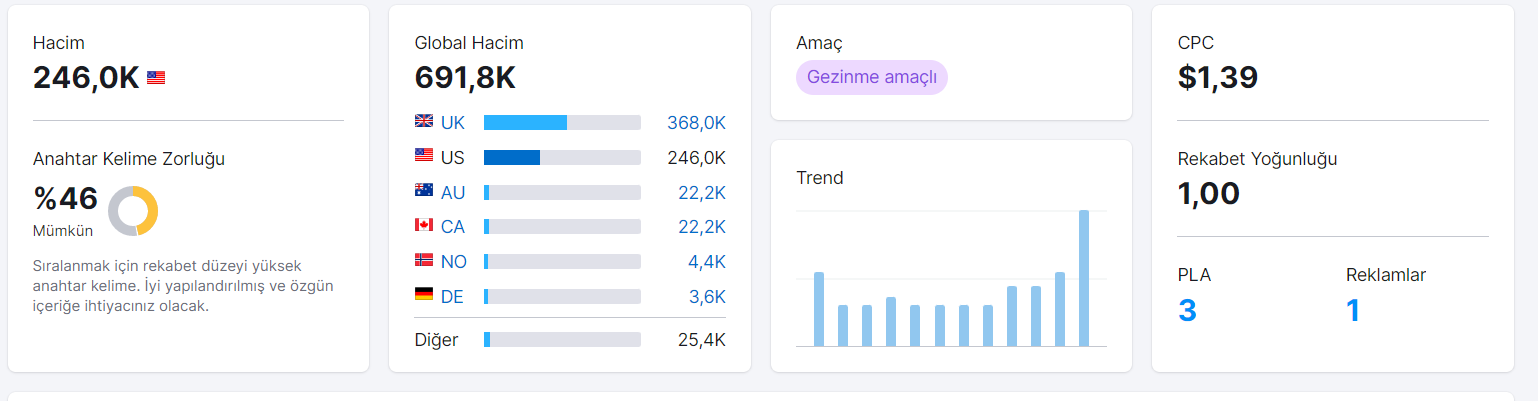
Task: Click the UK volume progress bar
Action: (562, 122)
